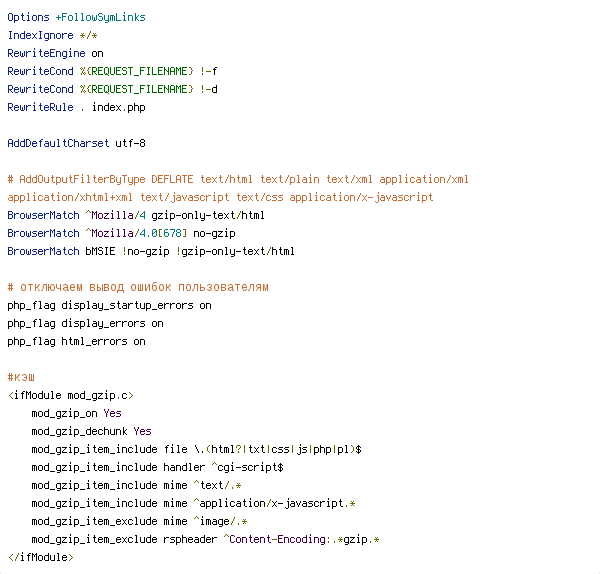Click the 'mod_gzip_item_exclude rspheader' line
The width and height of the screenshot is (600, 574).
coord(205,540)
